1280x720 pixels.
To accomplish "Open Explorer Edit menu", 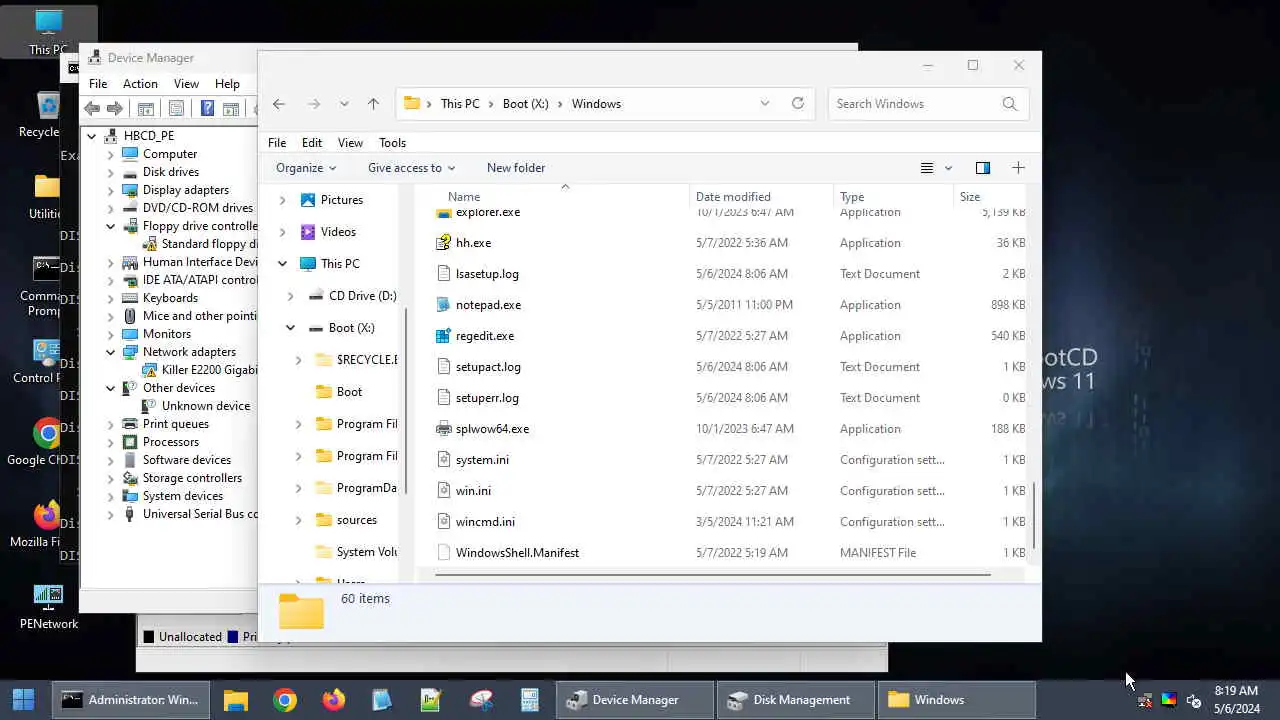I will coord(312,143).
